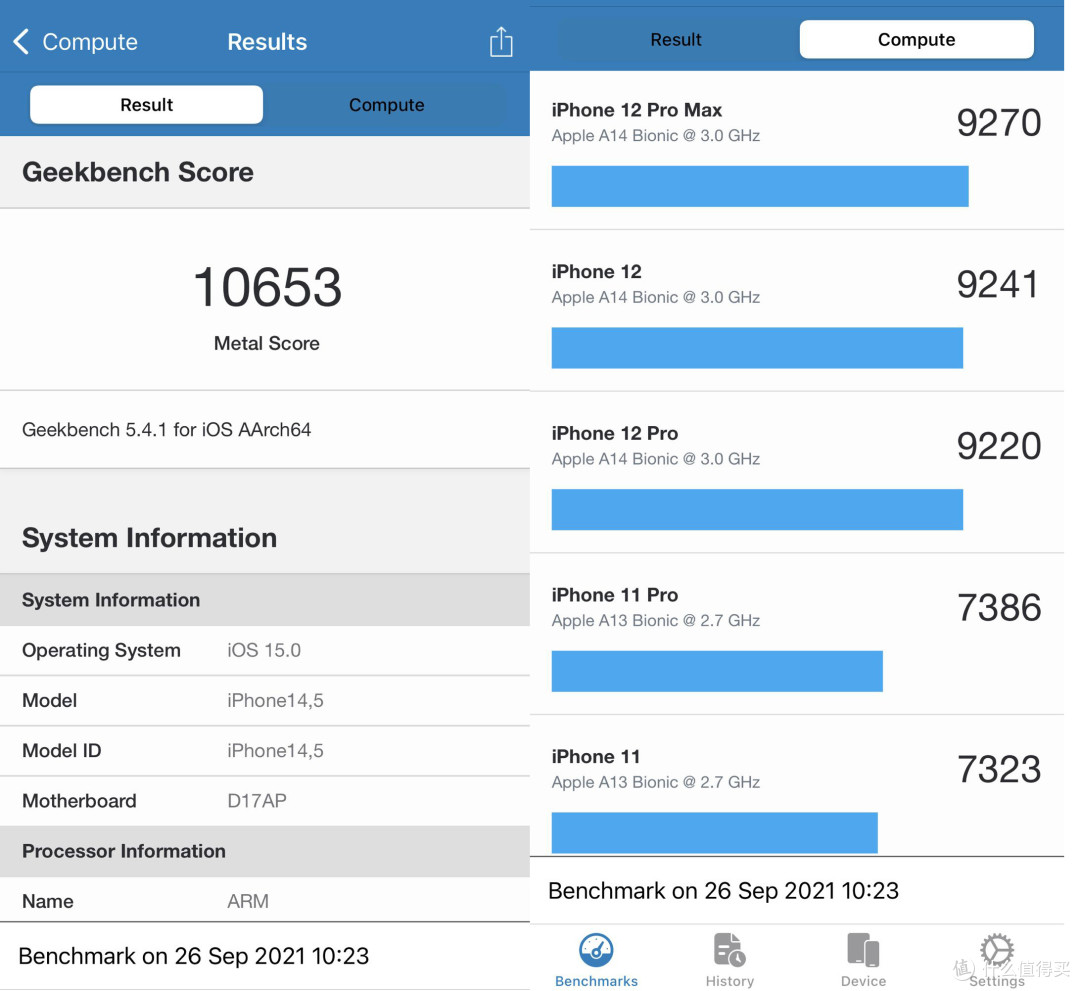The image size is (1080, 991).
Task: Select the Result segment in left panel
Action: click(x=146, y=105)
